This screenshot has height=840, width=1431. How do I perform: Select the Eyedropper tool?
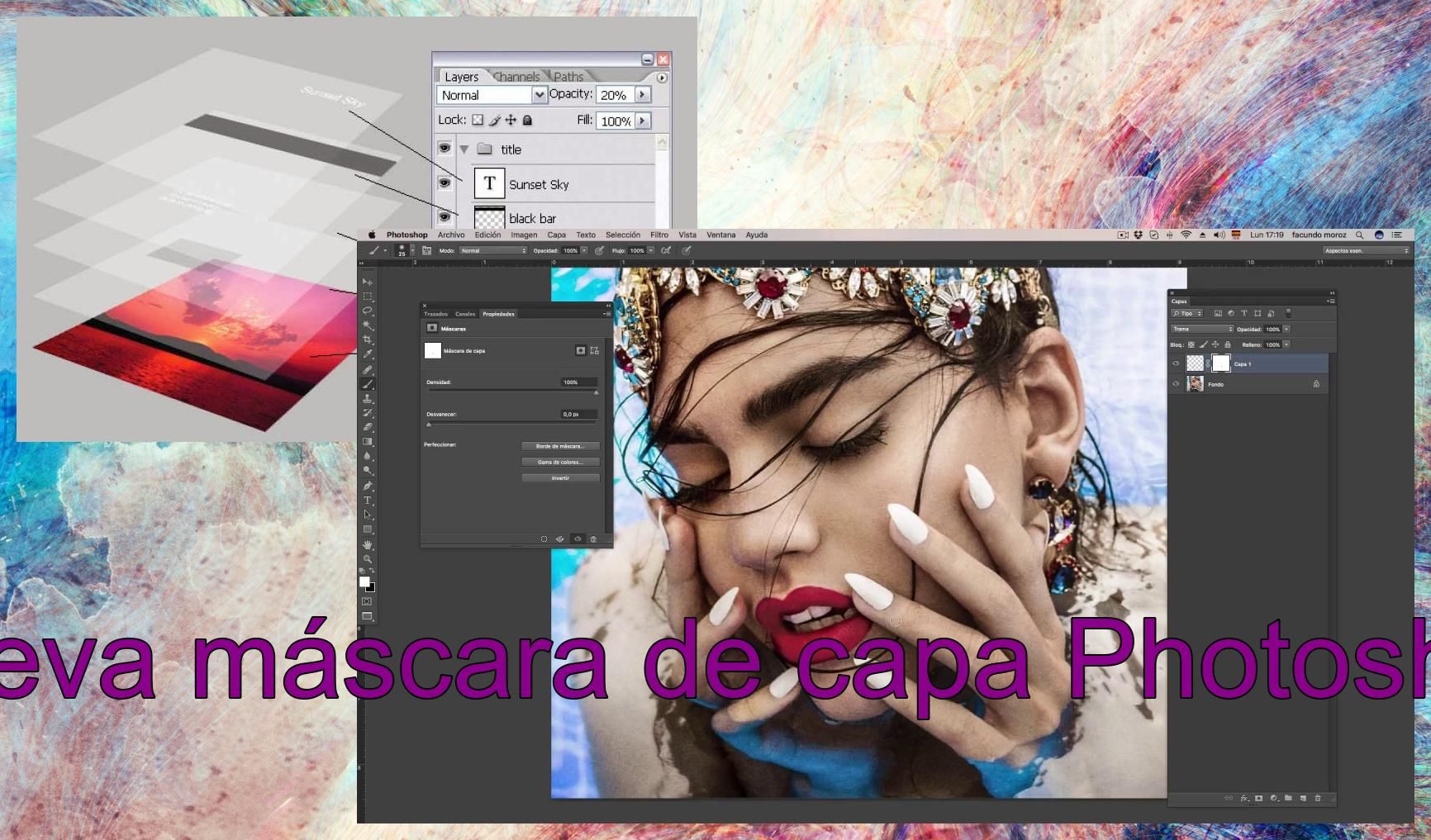368,354
